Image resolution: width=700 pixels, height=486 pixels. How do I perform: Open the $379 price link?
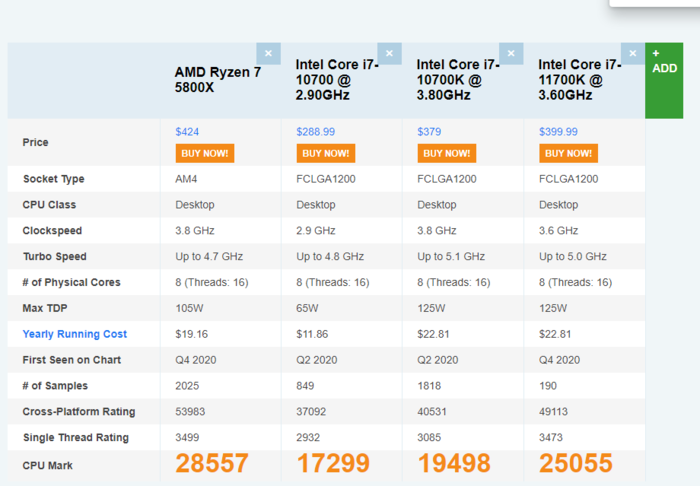[429, 132]
